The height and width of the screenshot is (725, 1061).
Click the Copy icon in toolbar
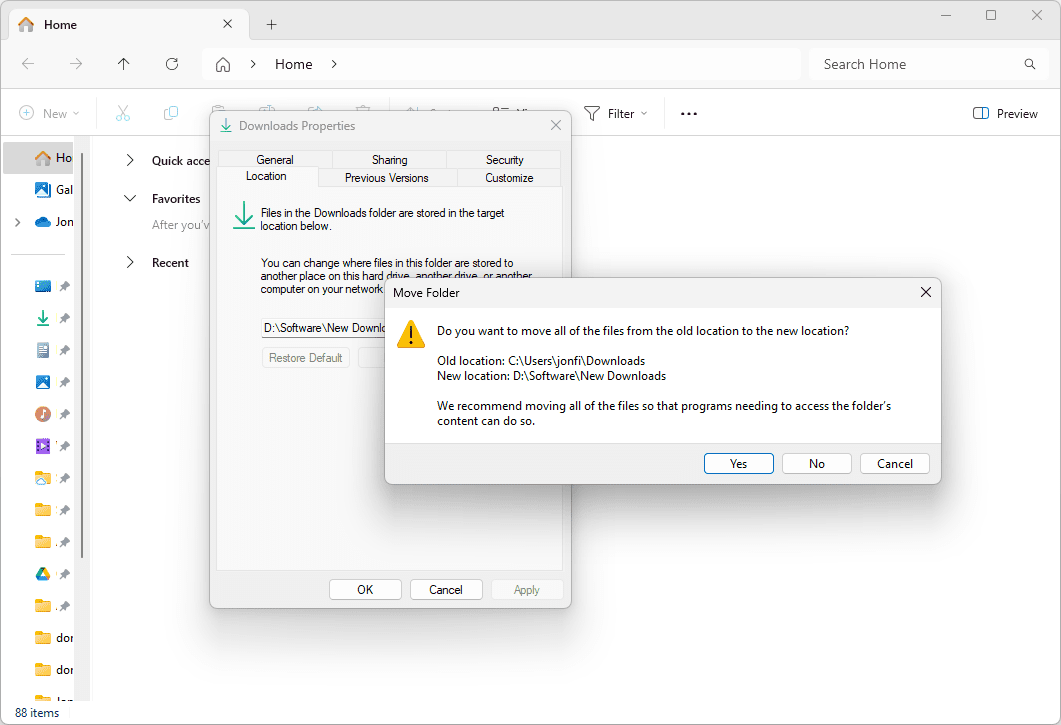point(171,113)
